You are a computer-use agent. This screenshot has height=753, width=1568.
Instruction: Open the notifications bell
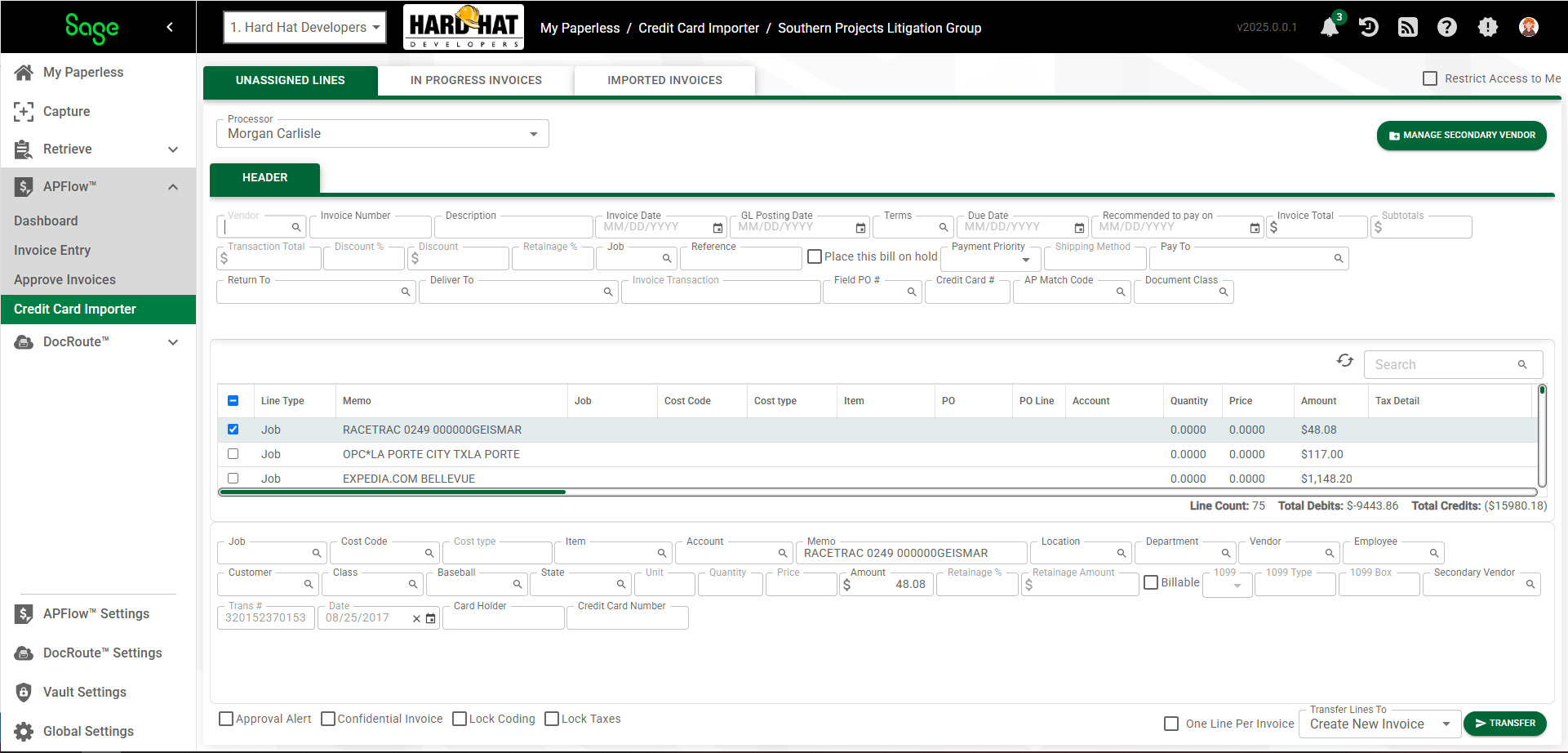click(x=1329, y=28)
